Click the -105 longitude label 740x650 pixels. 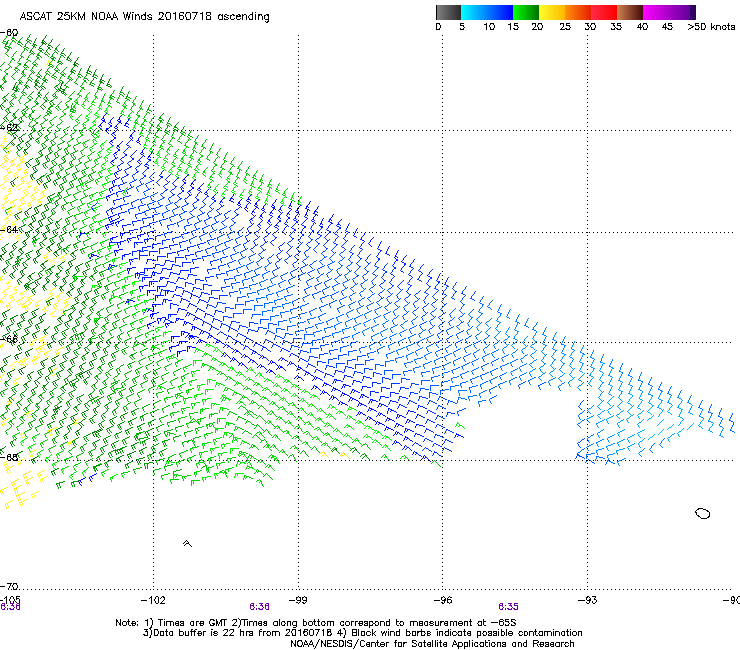point(10,599)
